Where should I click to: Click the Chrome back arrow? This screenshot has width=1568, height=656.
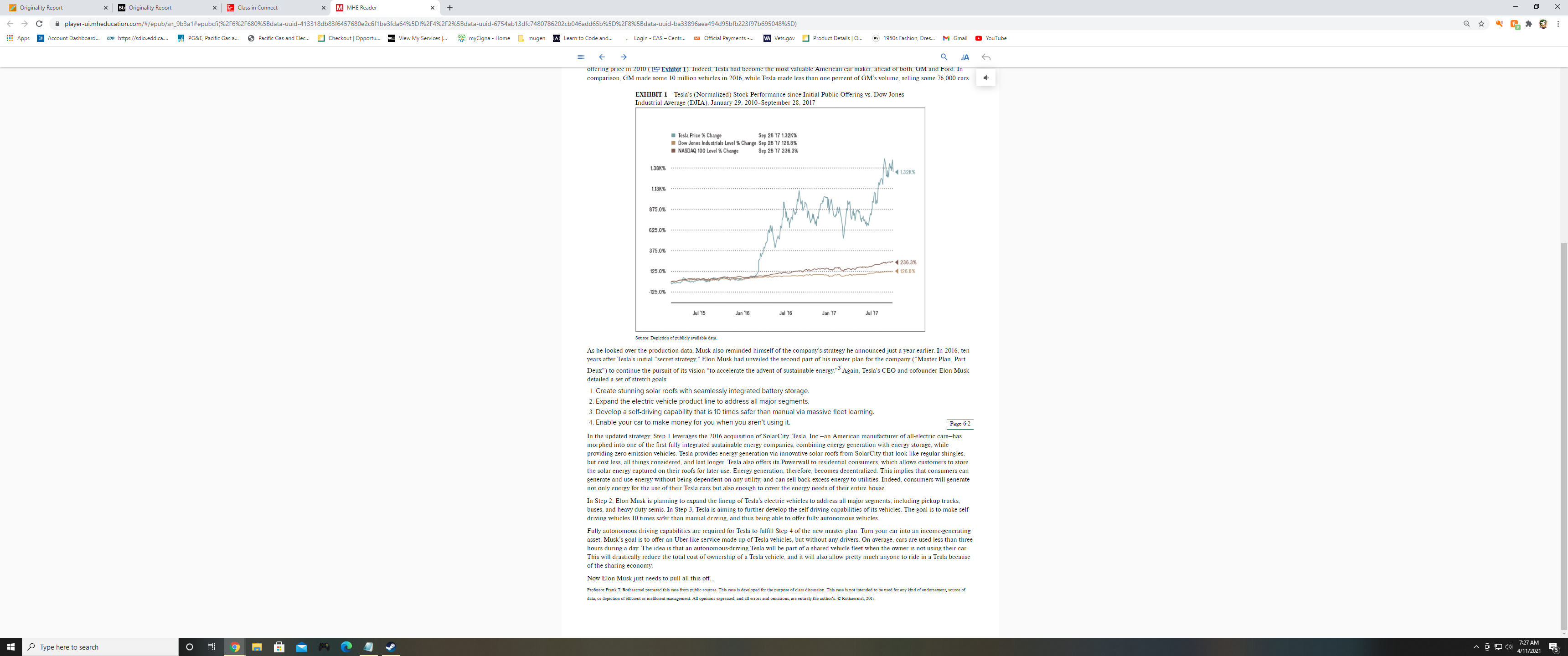coord(10,24)
